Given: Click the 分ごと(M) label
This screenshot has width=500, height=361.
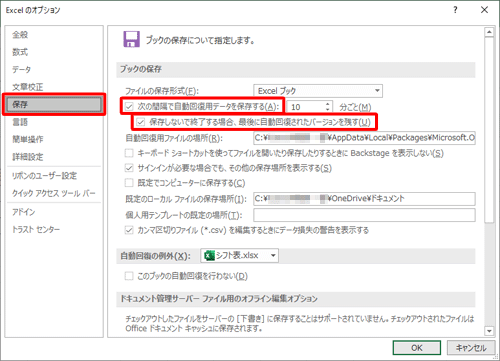Looking at the screenshot, I should 355,107.
